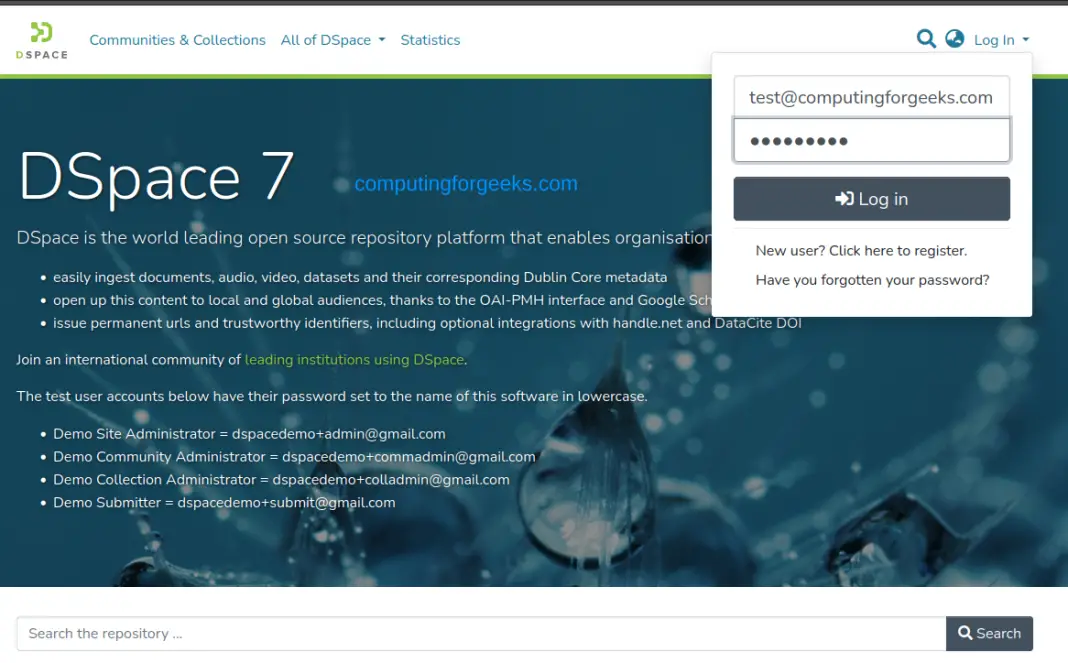Click the Search the repository input box
Viewport: 1068px width, 663px height.
click(480, 633)
